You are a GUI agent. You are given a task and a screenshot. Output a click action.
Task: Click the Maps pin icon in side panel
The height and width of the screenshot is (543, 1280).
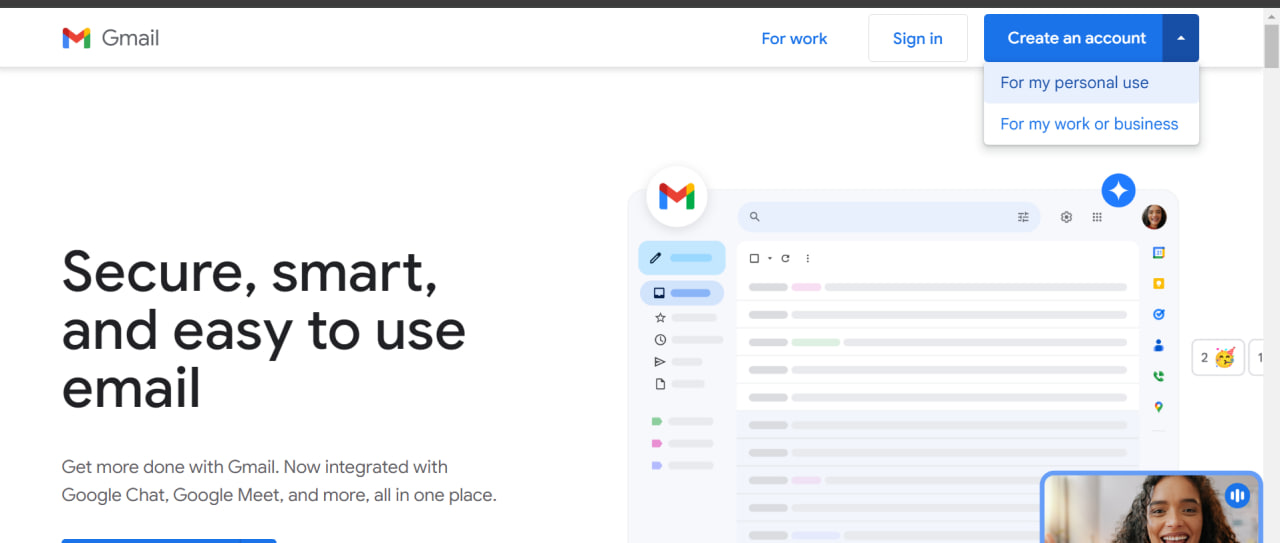click(1159, 407)
